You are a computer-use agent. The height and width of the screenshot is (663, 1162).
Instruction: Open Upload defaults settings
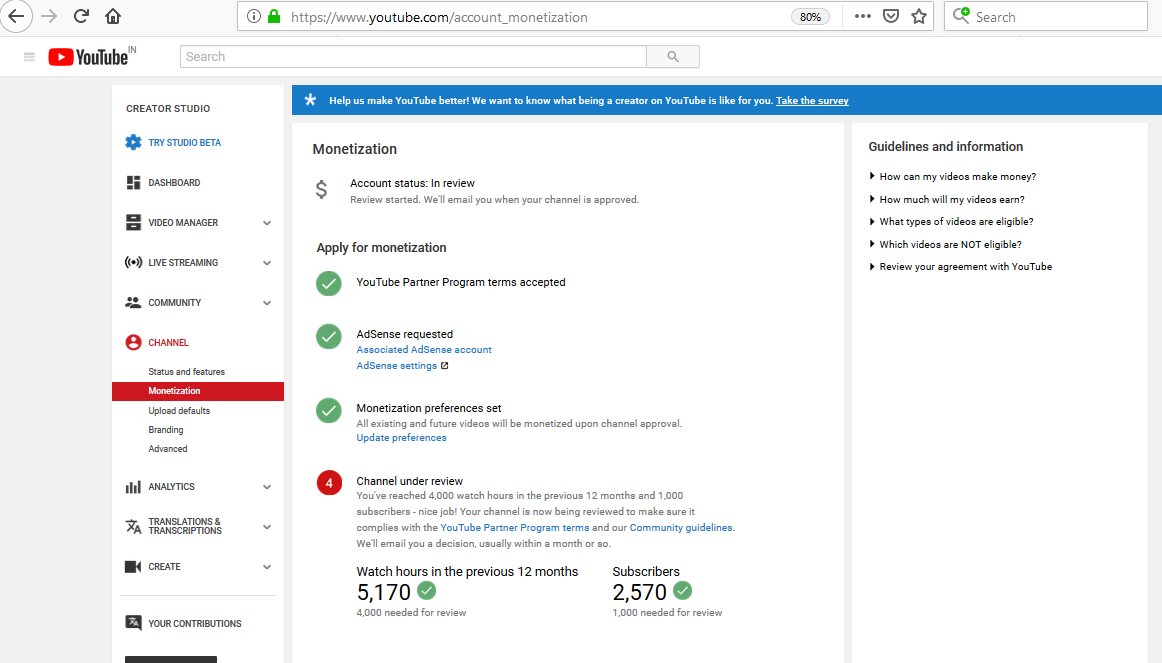179,410
